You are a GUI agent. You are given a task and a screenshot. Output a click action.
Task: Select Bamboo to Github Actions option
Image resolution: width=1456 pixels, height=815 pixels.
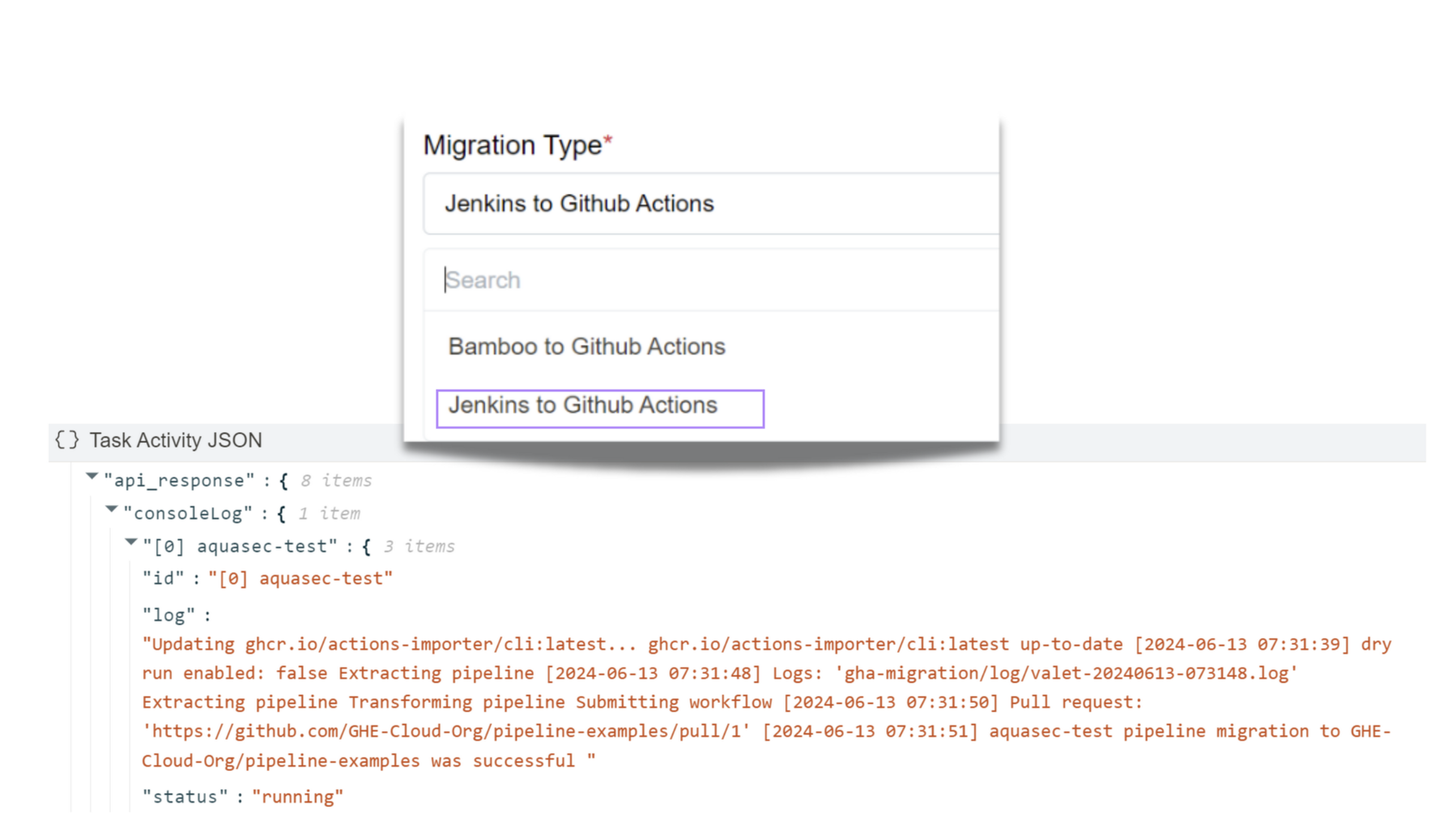[x=586, y=346]
